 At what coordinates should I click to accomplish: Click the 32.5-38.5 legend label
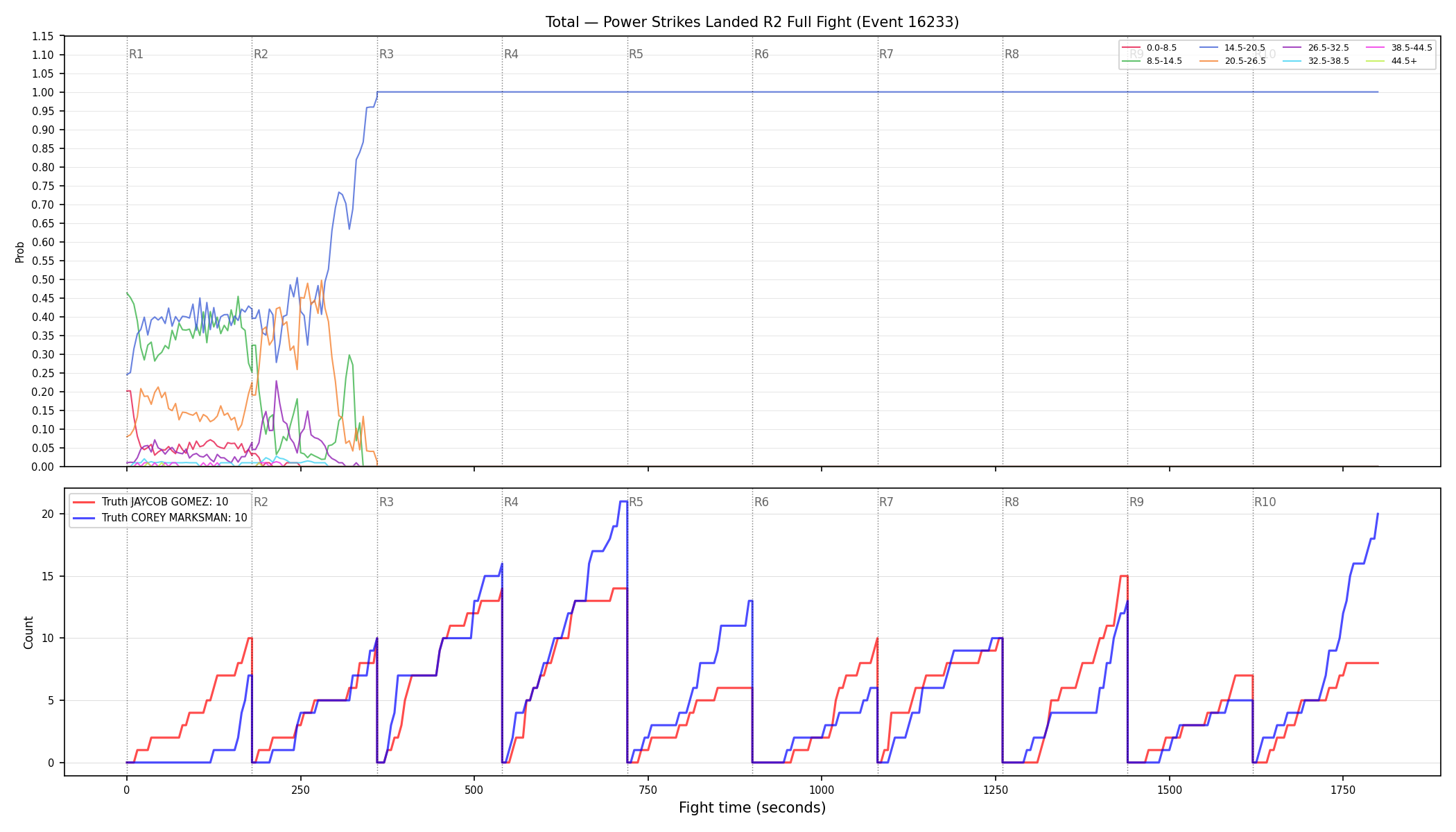point(1328,61)
